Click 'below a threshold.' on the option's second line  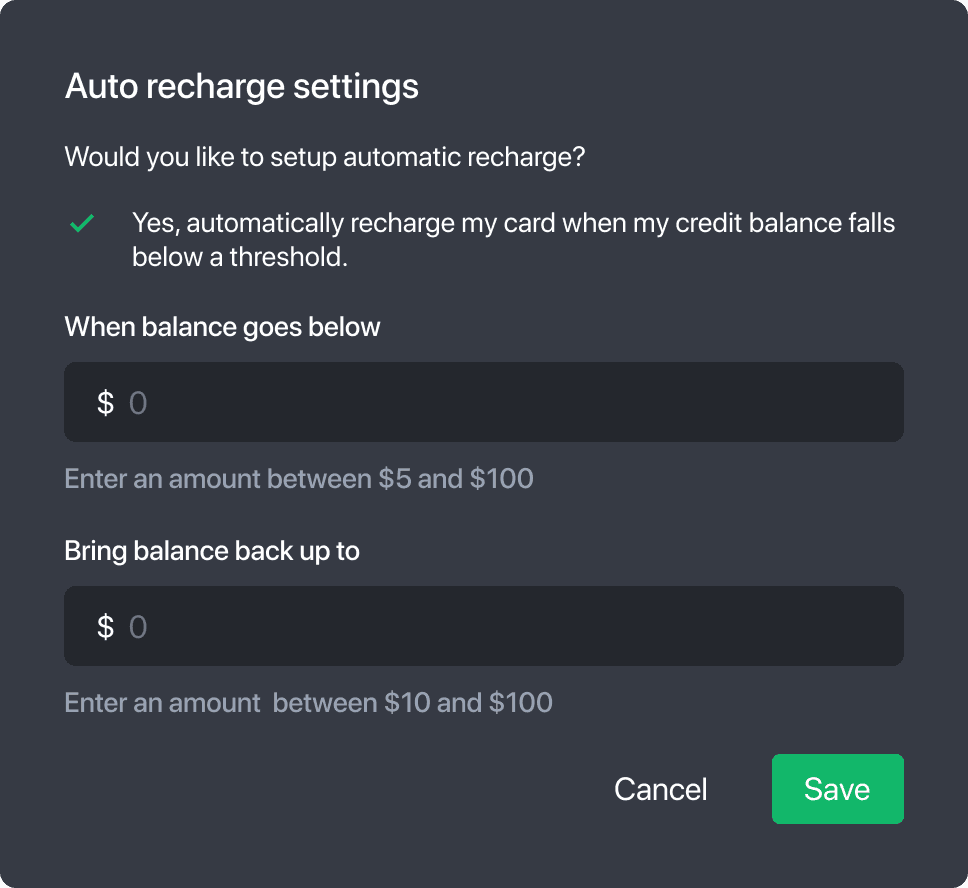(x=240, y=257)
